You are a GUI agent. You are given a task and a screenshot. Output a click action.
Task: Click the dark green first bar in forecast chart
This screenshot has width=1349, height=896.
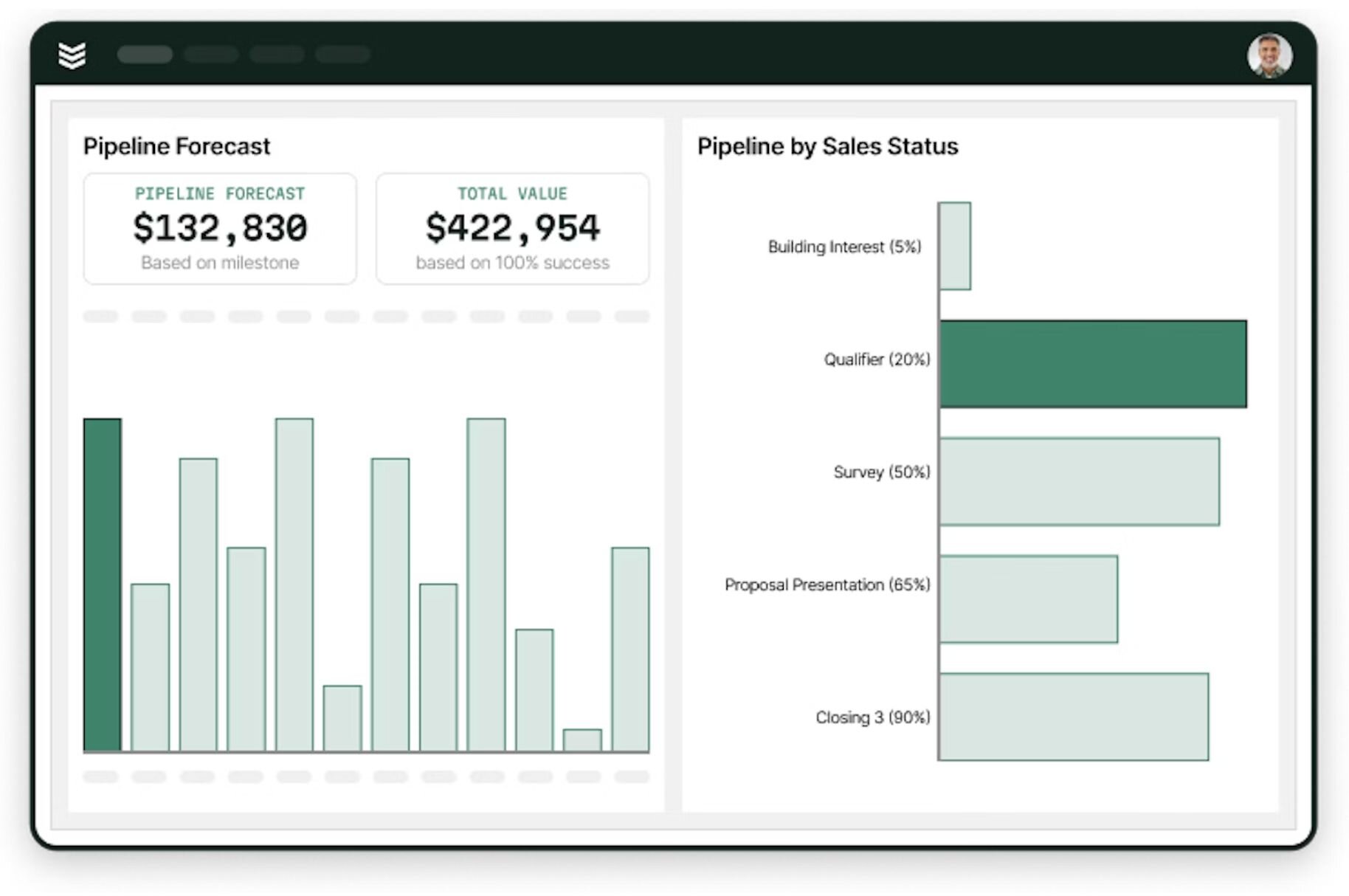[103, 583]
